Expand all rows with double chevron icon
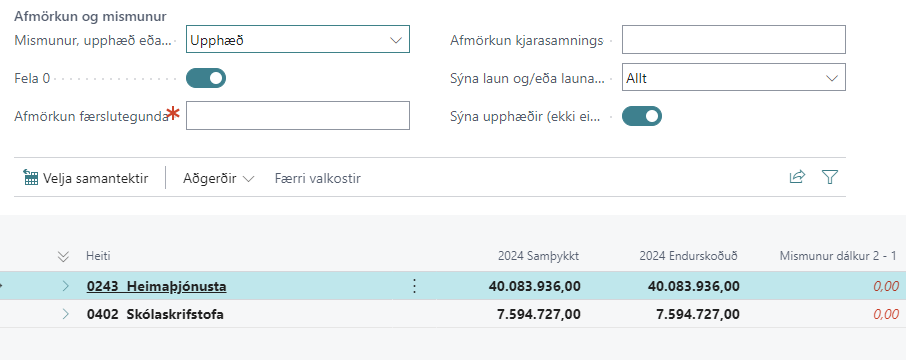906x360 pixels. click(64, 256)
